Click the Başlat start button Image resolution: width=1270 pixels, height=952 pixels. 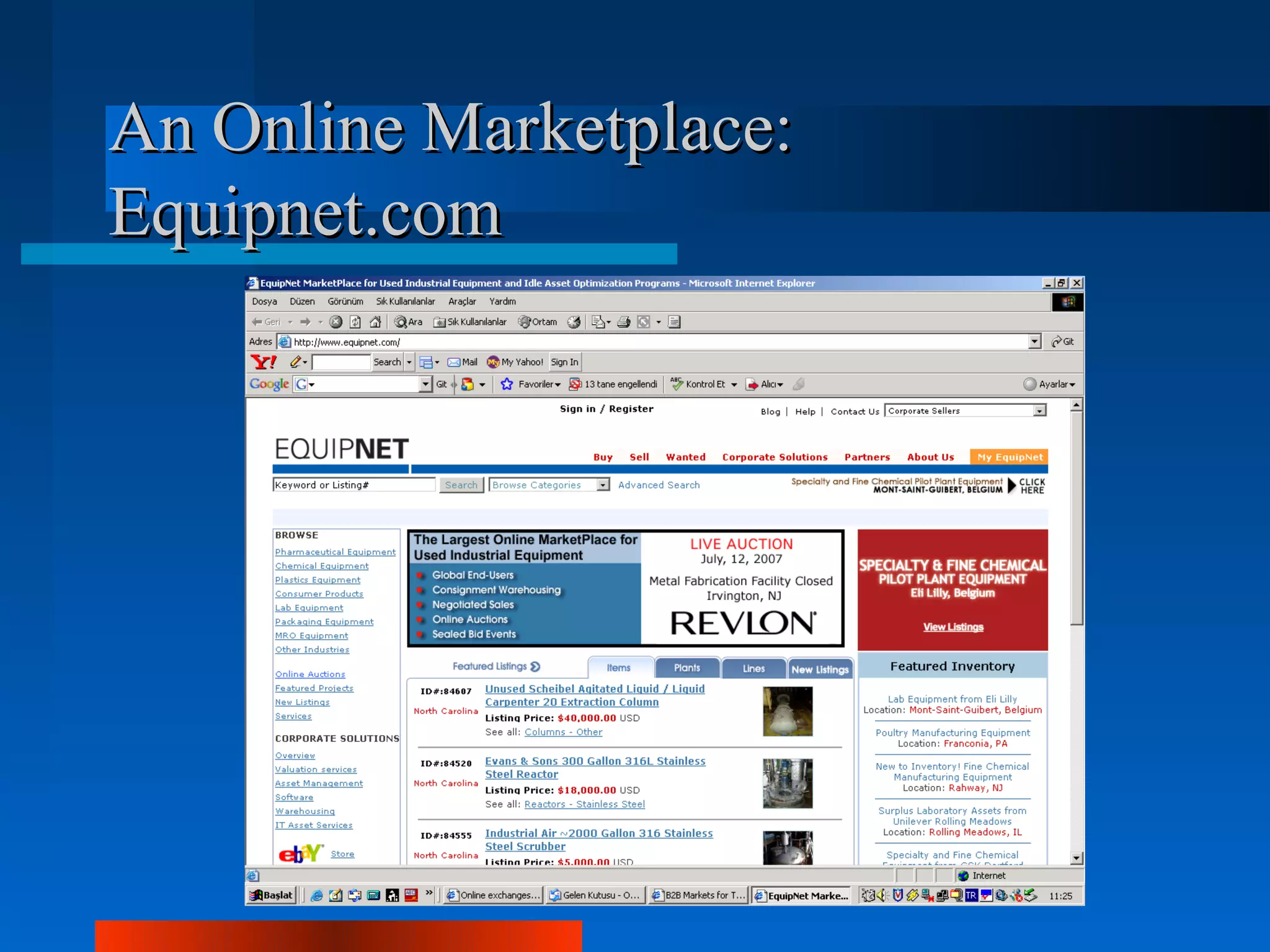click(271, 895)
